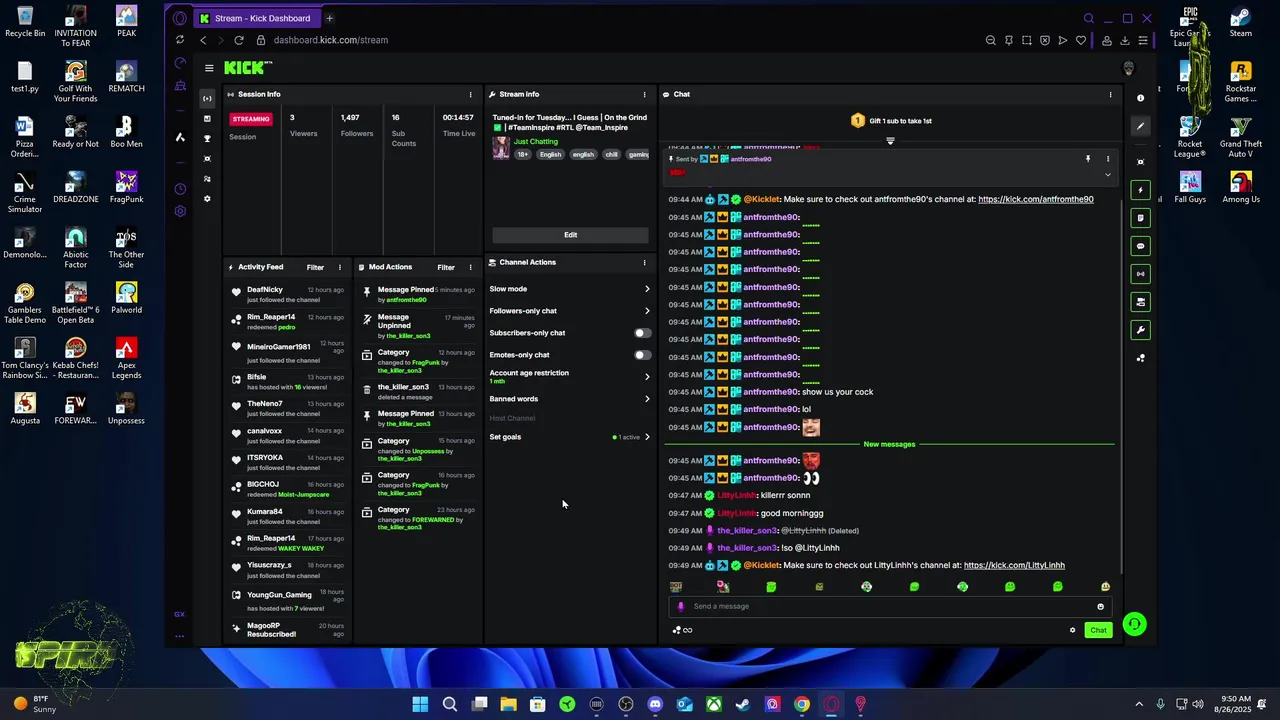Open File Explorer from taskbar
The height and width of the screenshot is (720, 1280).
click(508, 704)
